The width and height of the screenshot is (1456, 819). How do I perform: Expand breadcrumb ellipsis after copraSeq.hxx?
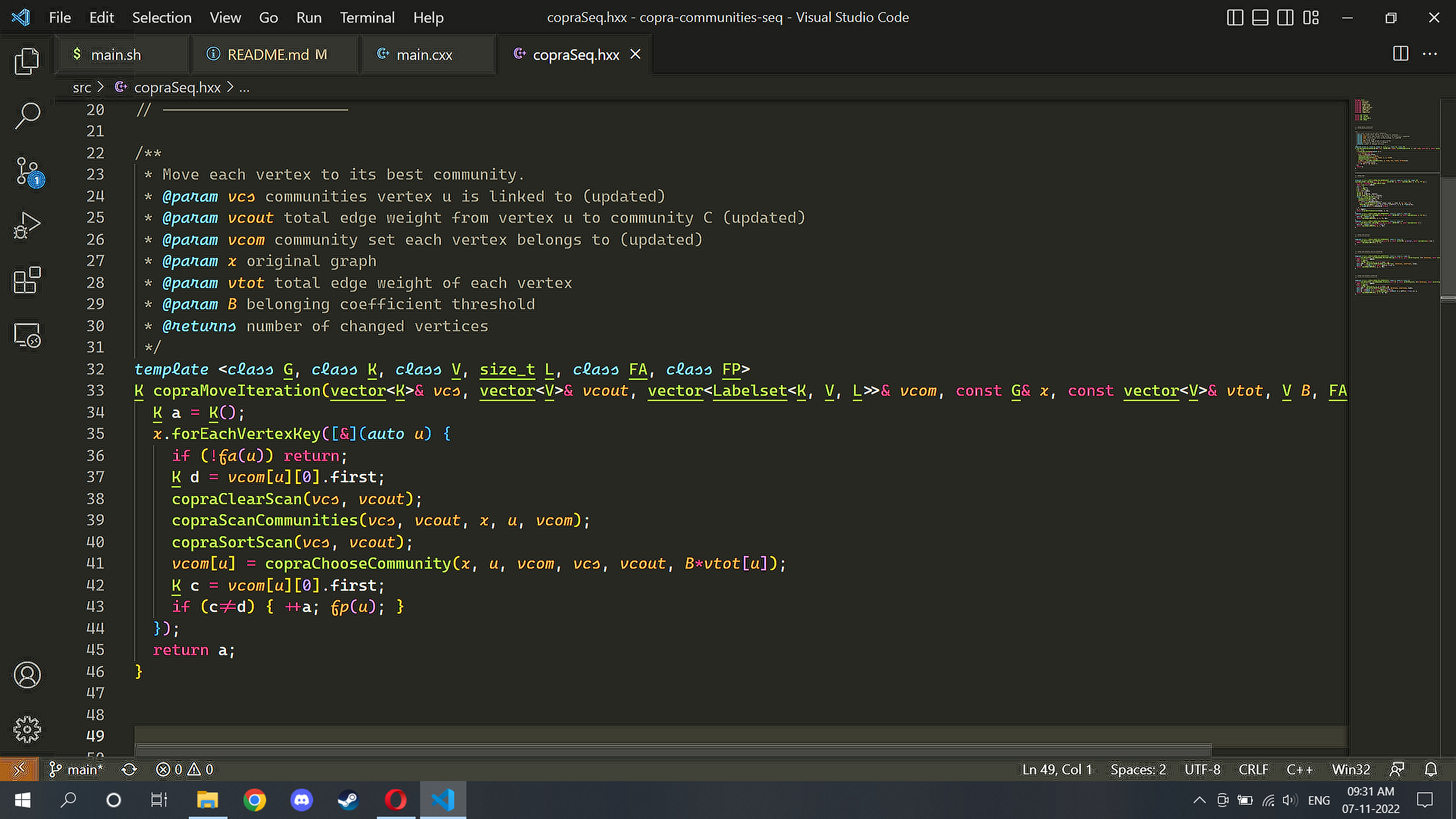[x=244, y=88]
